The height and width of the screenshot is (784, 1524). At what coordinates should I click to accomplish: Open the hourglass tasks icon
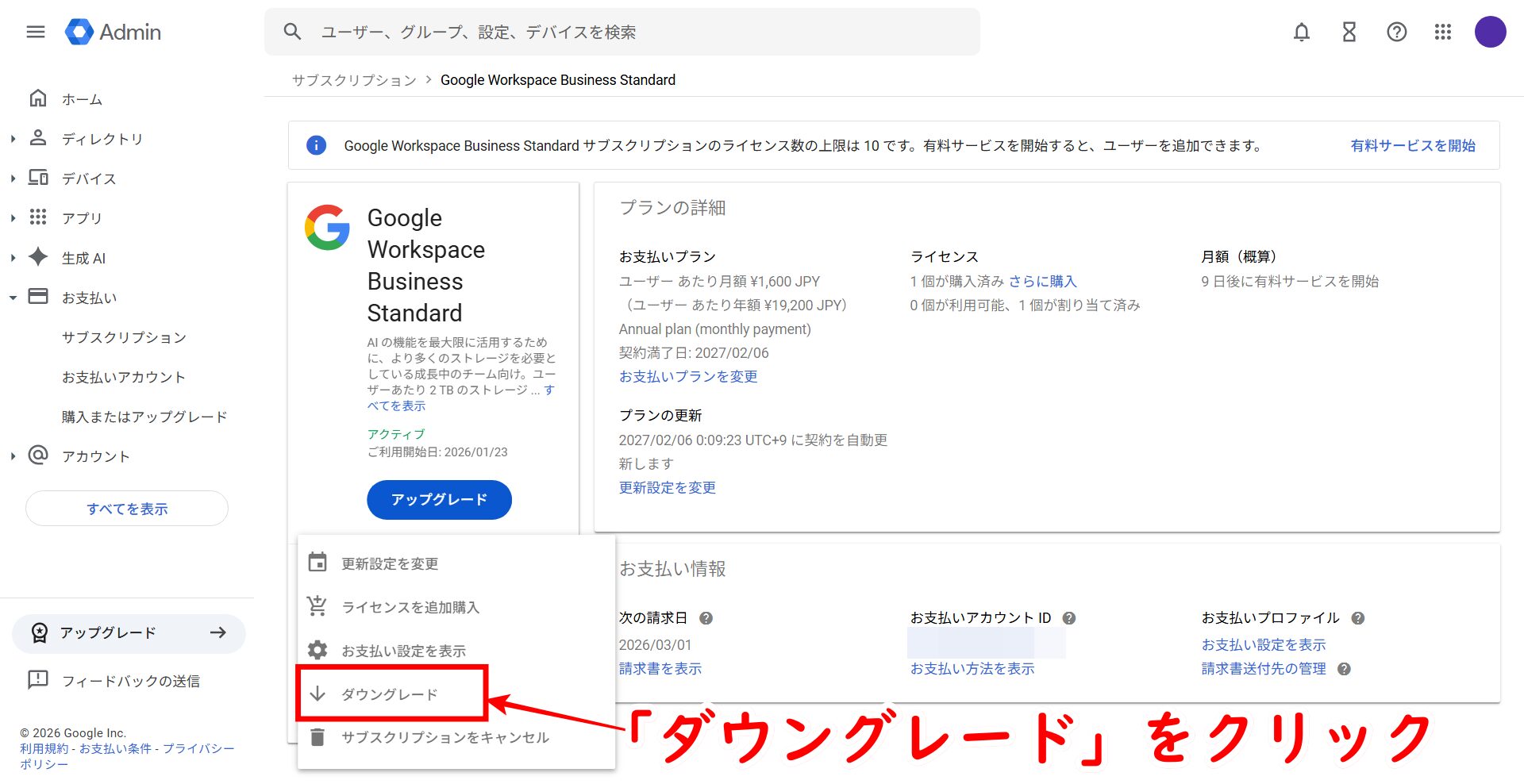1349,32
